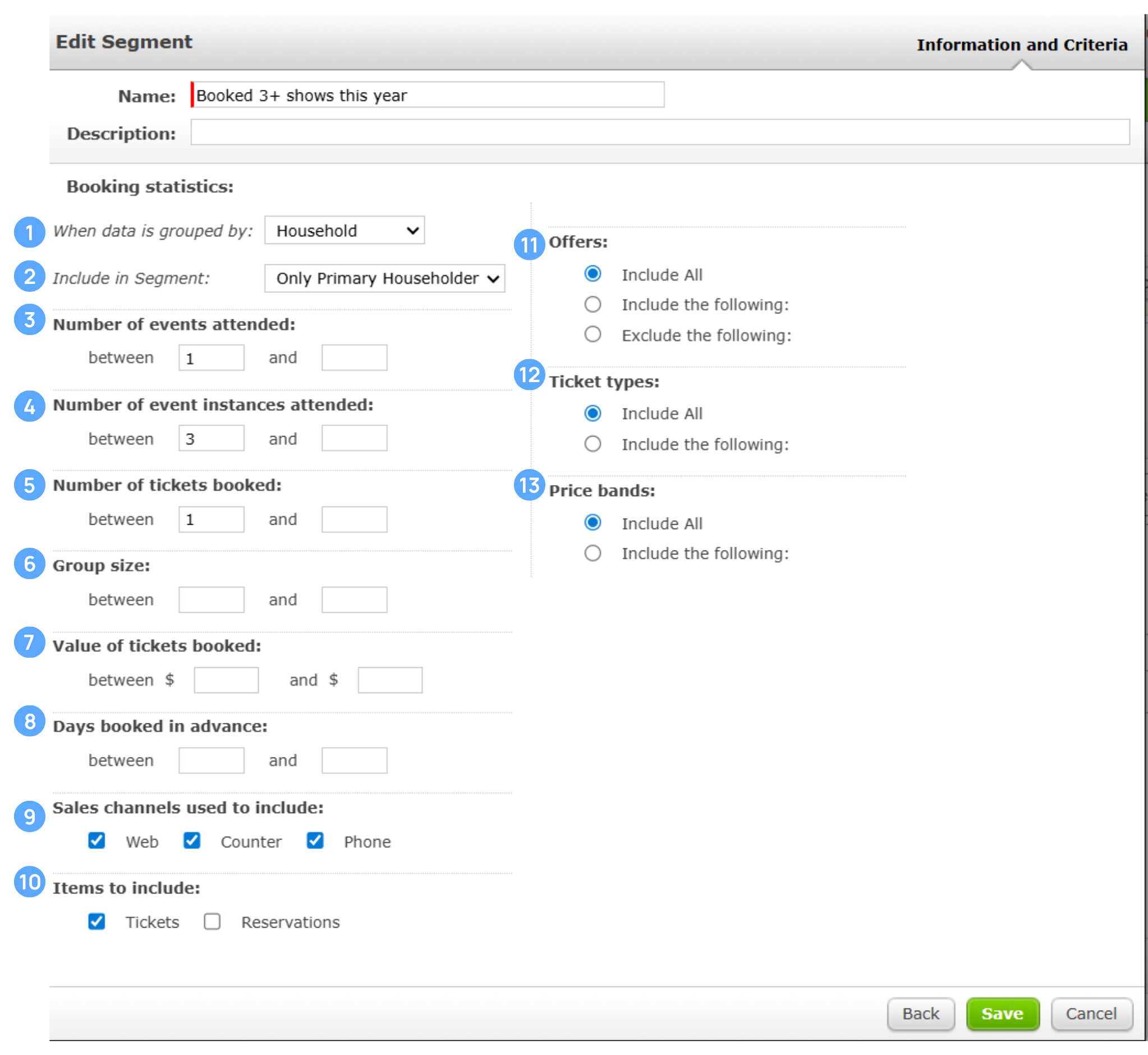Screen dimensions: 1148x1055
Task: Click numbered marker 13 beside Price bands
Action: click(529, 485)
